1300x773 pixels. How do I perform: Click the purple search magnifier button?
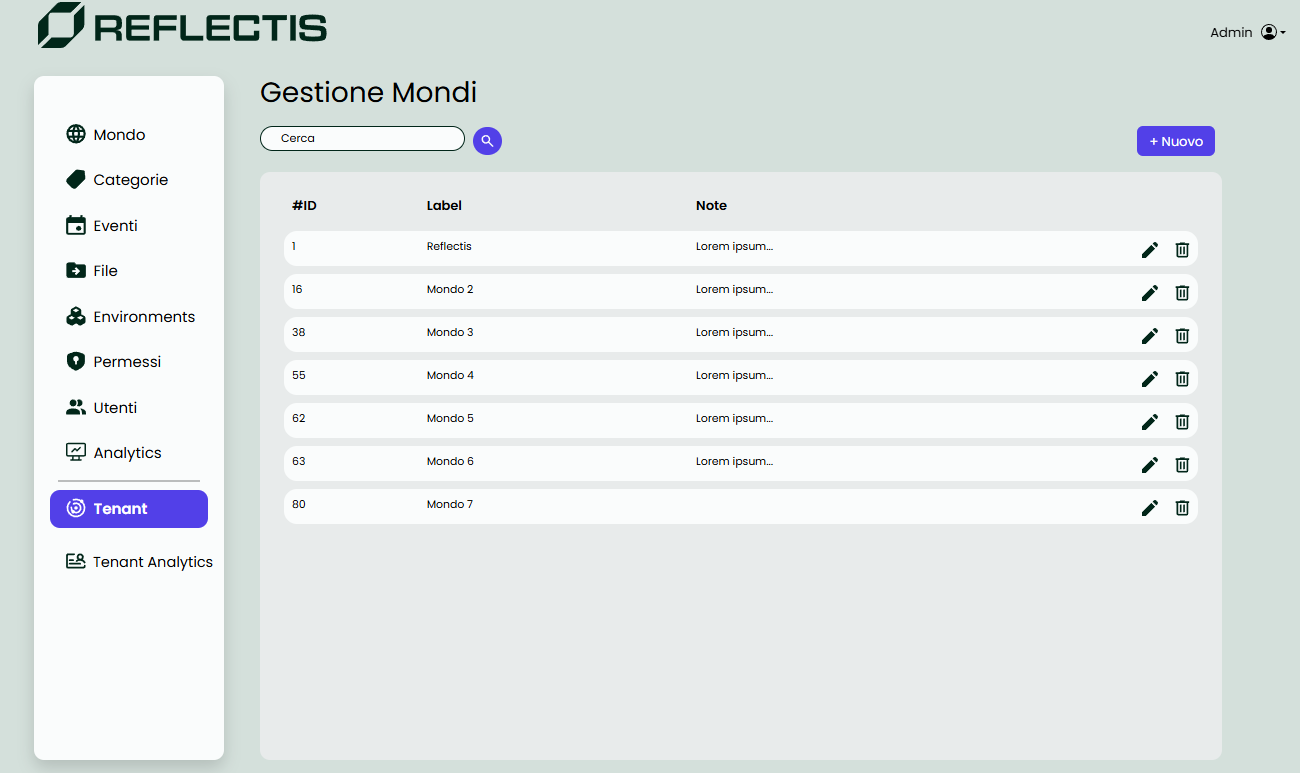(x=487, y=141)
